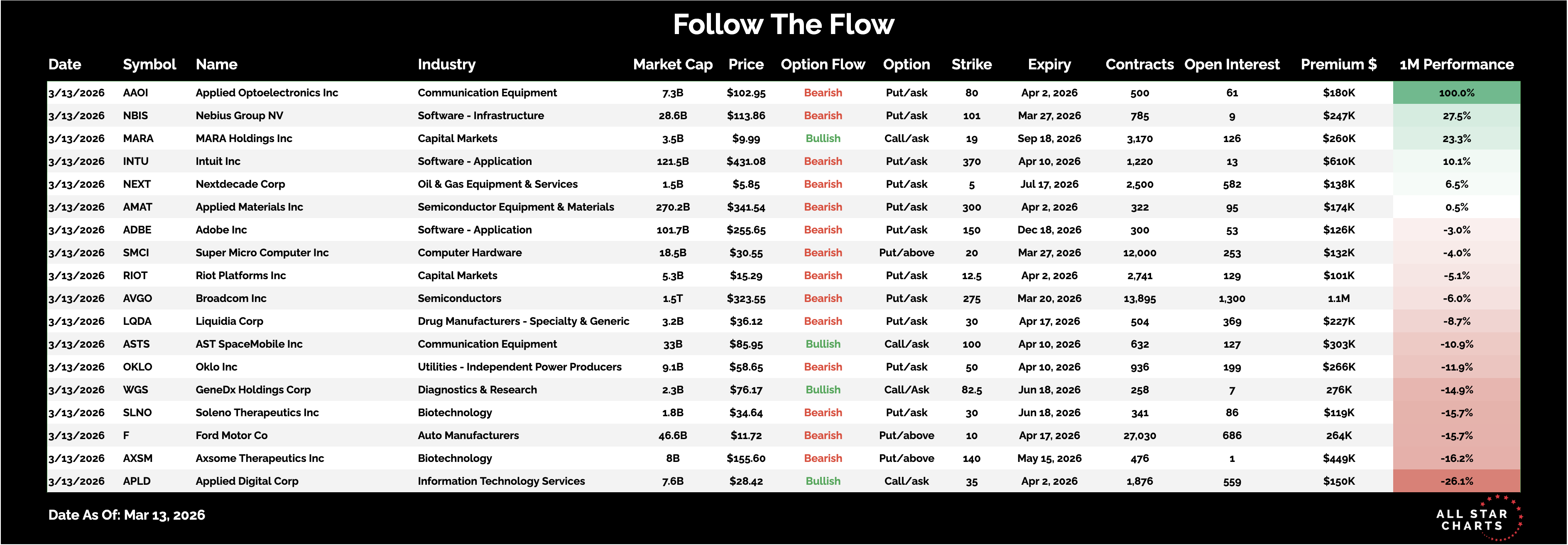
Task: Click the Date As Of footer text
Action: coord(127,515)
